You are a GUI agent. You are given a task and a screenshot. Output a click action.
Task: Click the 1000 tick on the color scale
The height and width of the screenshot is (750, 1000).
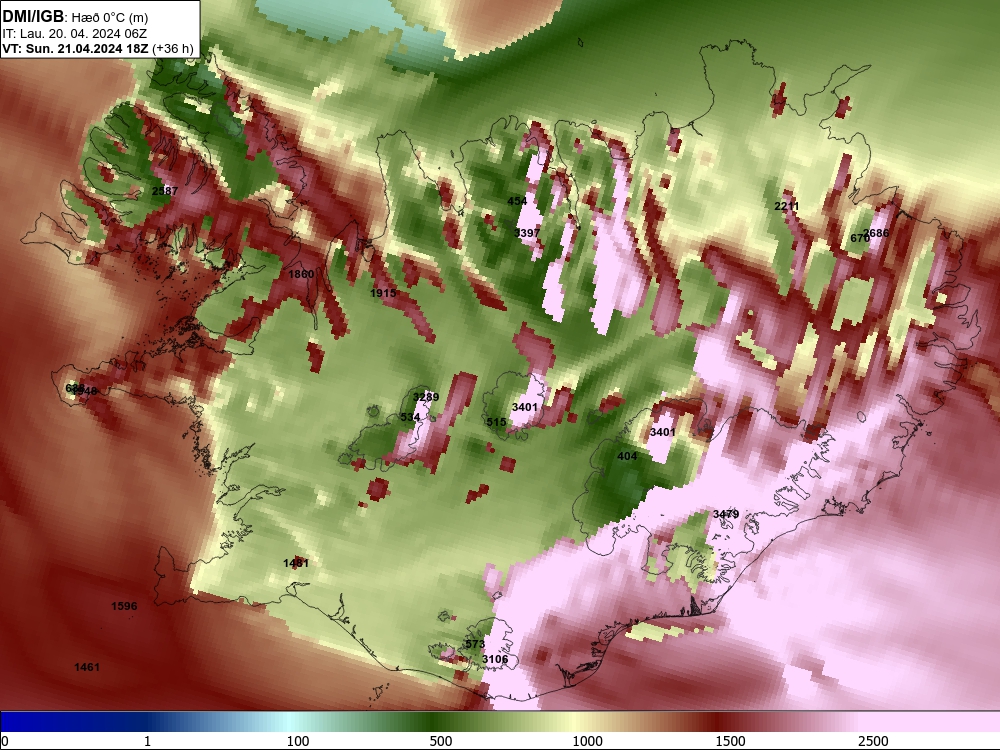[587, 741]
